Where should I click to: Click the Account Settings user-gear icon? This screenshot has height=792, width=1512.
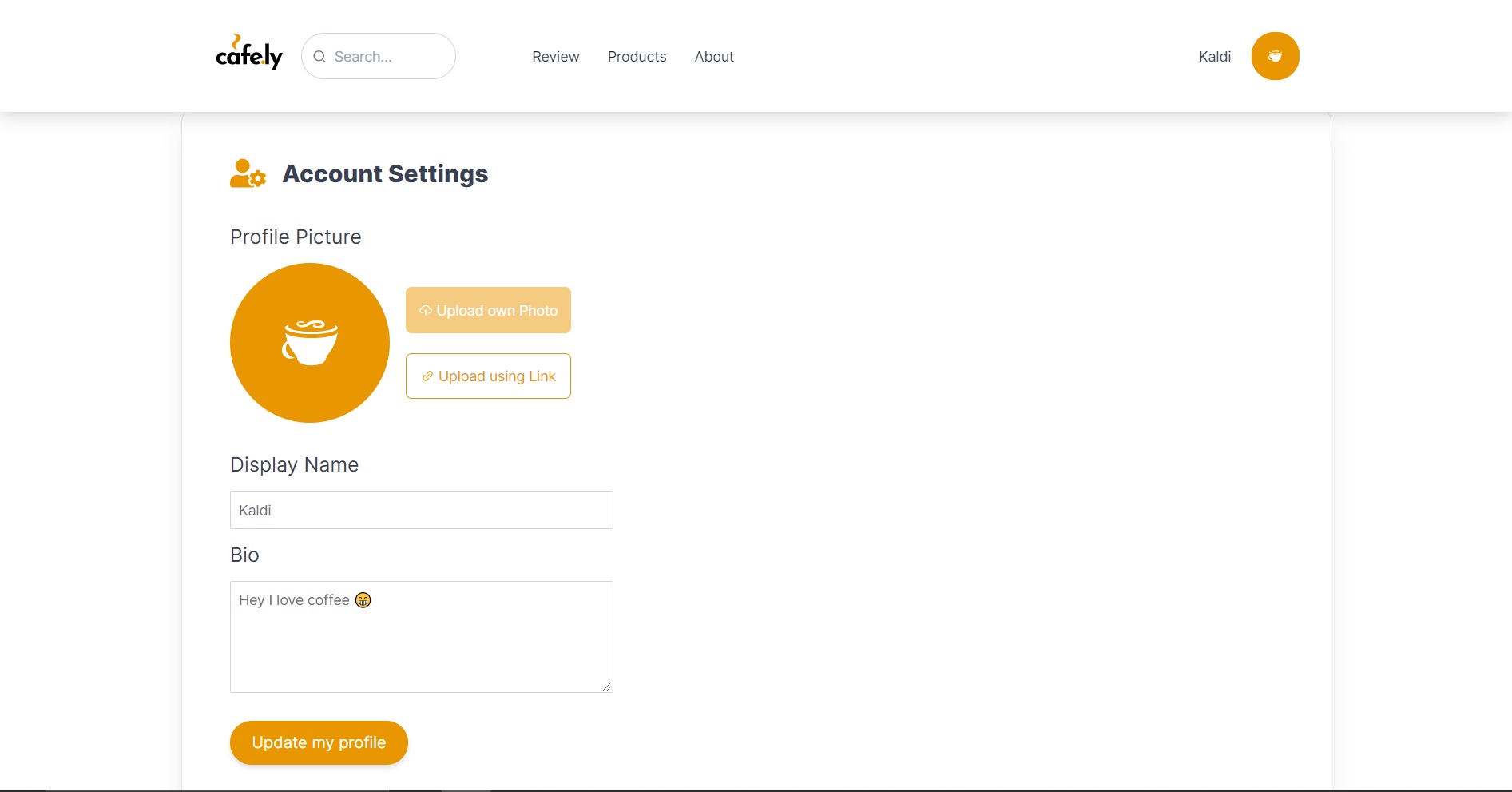pos(248,173)
